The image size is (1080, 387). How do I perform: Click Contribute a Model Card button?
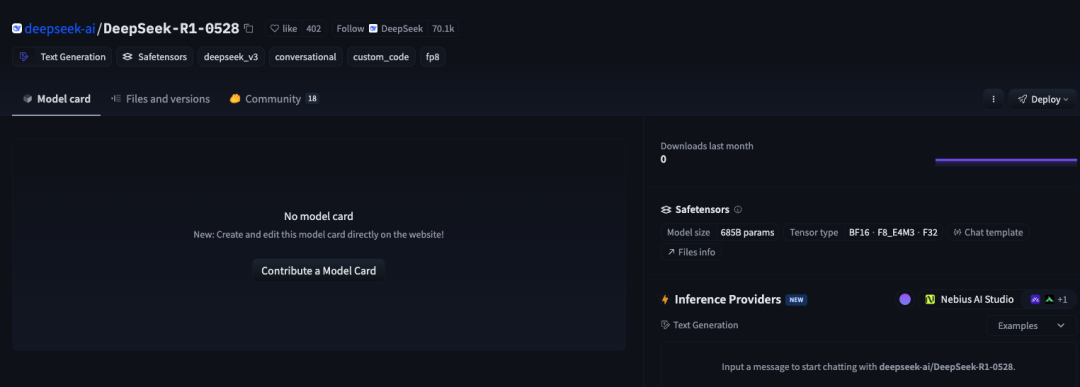(x=319, y=271)
